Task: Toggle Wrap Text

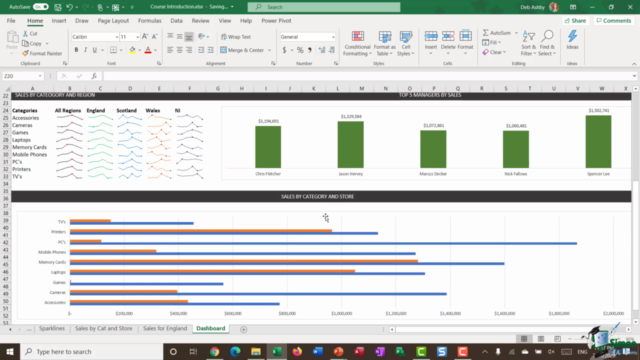Action: pyautogui.click(x=236, y=37)
